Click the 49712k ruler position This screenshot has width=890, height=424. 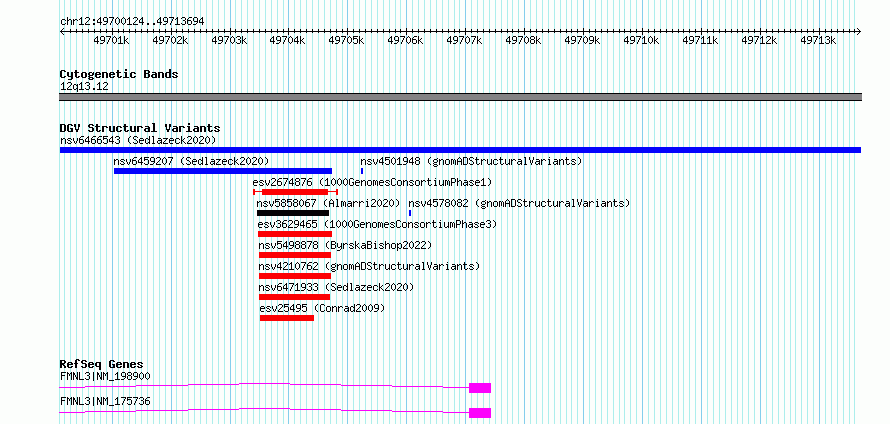(x=759, y=41)
